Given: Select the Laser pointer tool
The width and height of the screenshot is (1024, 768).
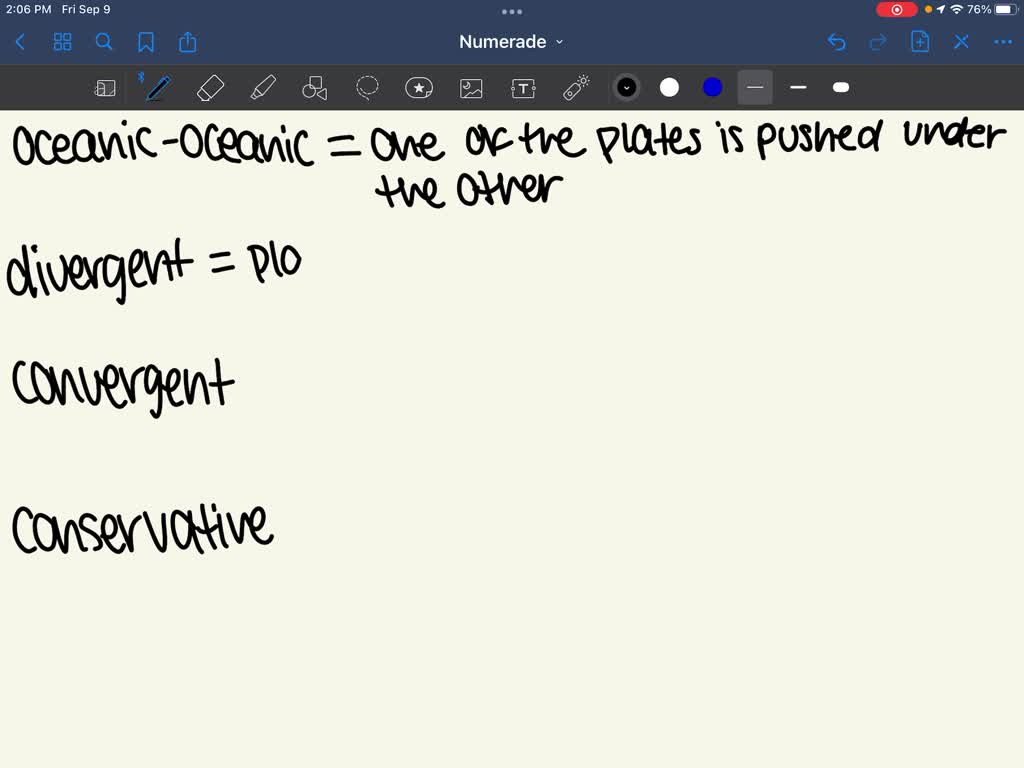Looking at the screenshot, I should (x=575, y=88).
